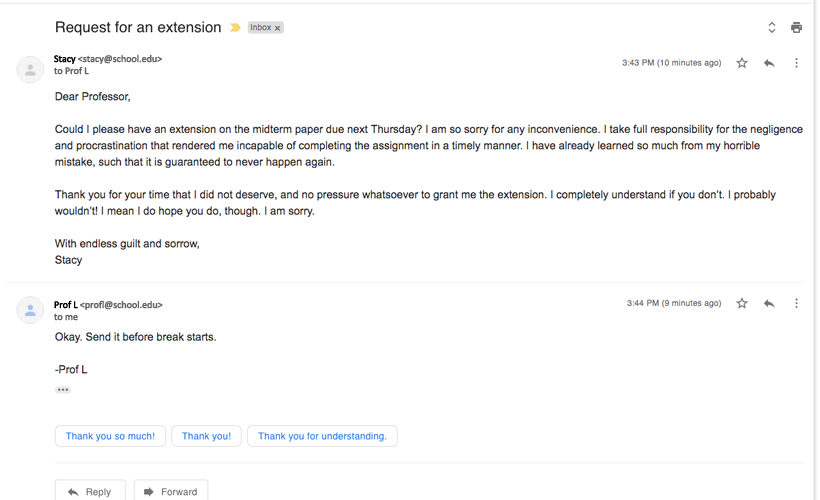Viewport: 820px width, 500px height.
Task: Remove the Inbox label from conversation
Action: [x=278, y=28]
